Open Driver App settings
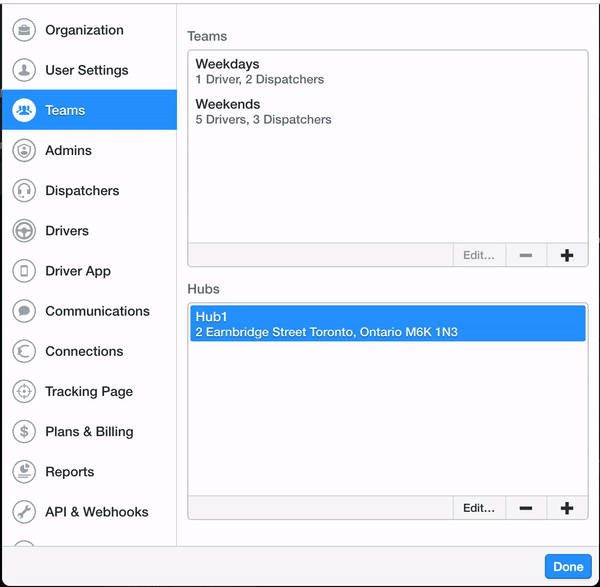The width and height of the screenshot is (600, 587). click(90, 271)
